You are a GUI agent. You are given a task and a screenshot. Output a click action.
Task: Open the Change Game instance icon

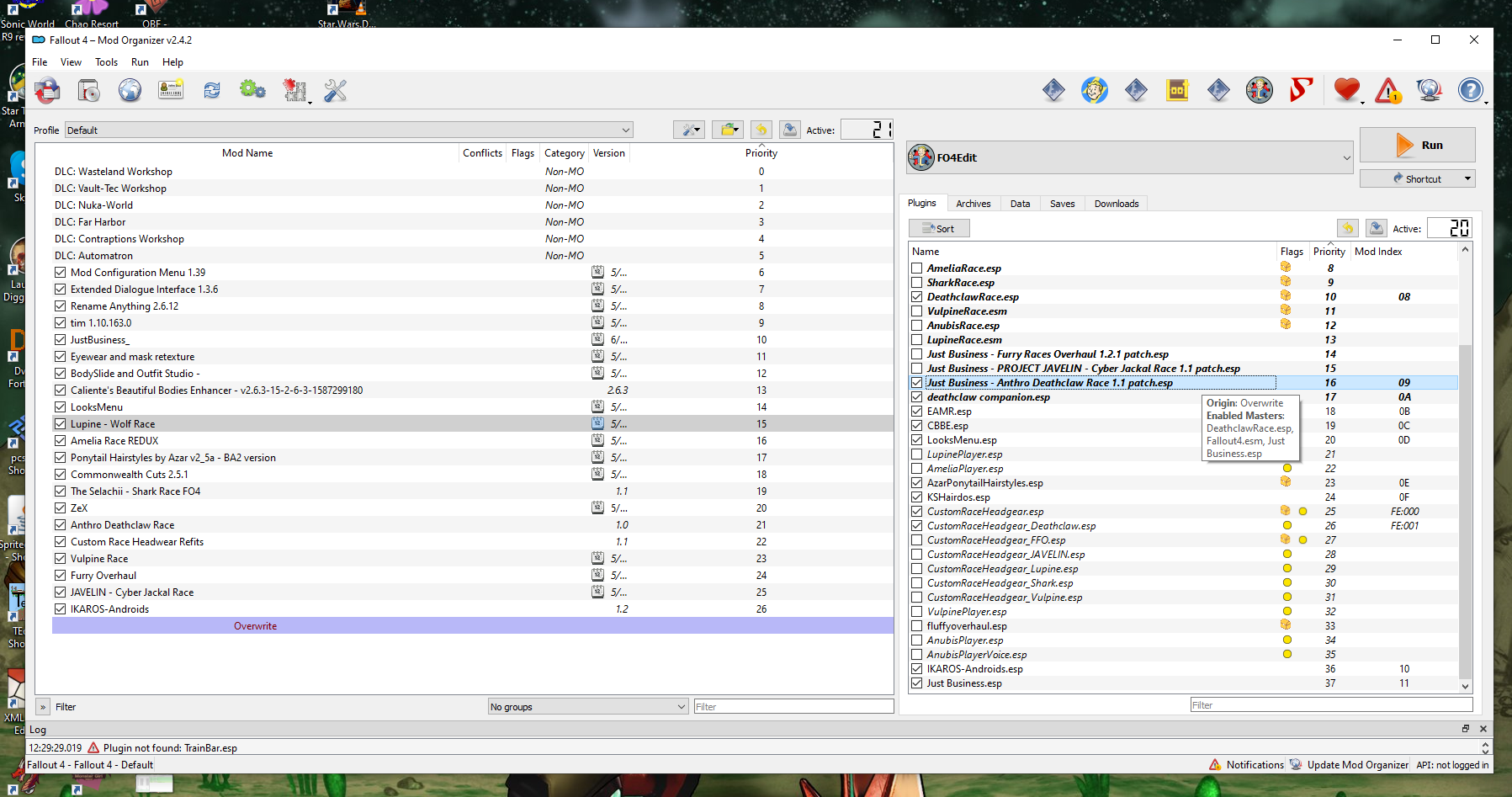(47, 90)
